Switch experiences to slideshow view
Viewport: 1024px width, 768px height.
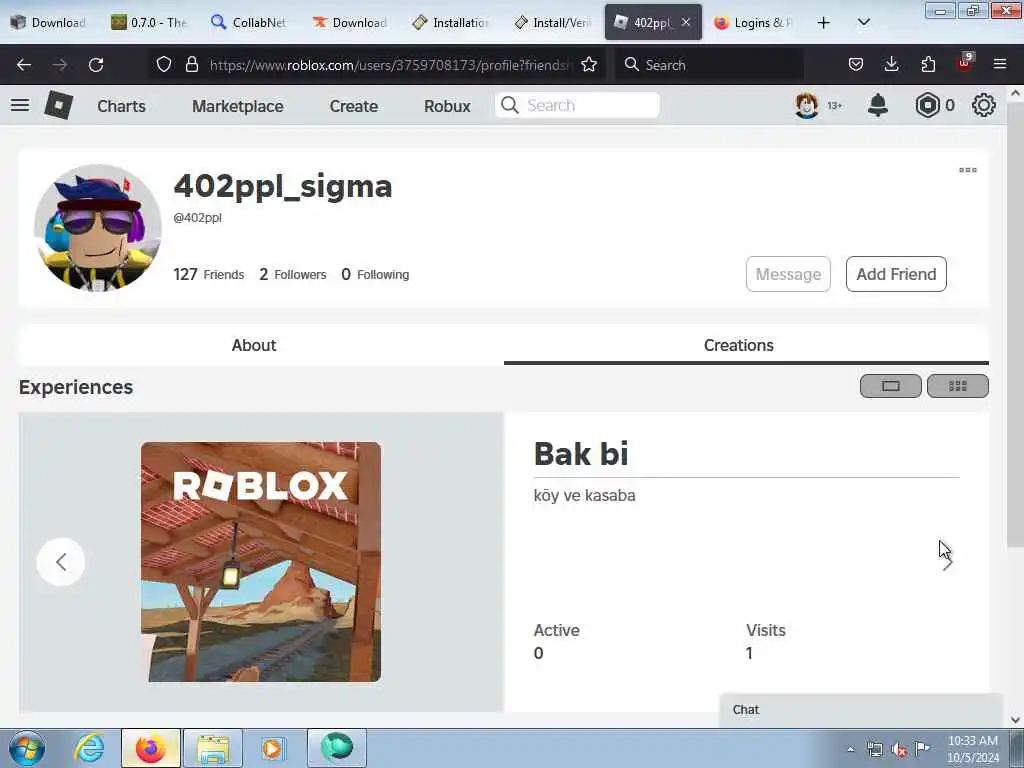click(x=891, y=386)
